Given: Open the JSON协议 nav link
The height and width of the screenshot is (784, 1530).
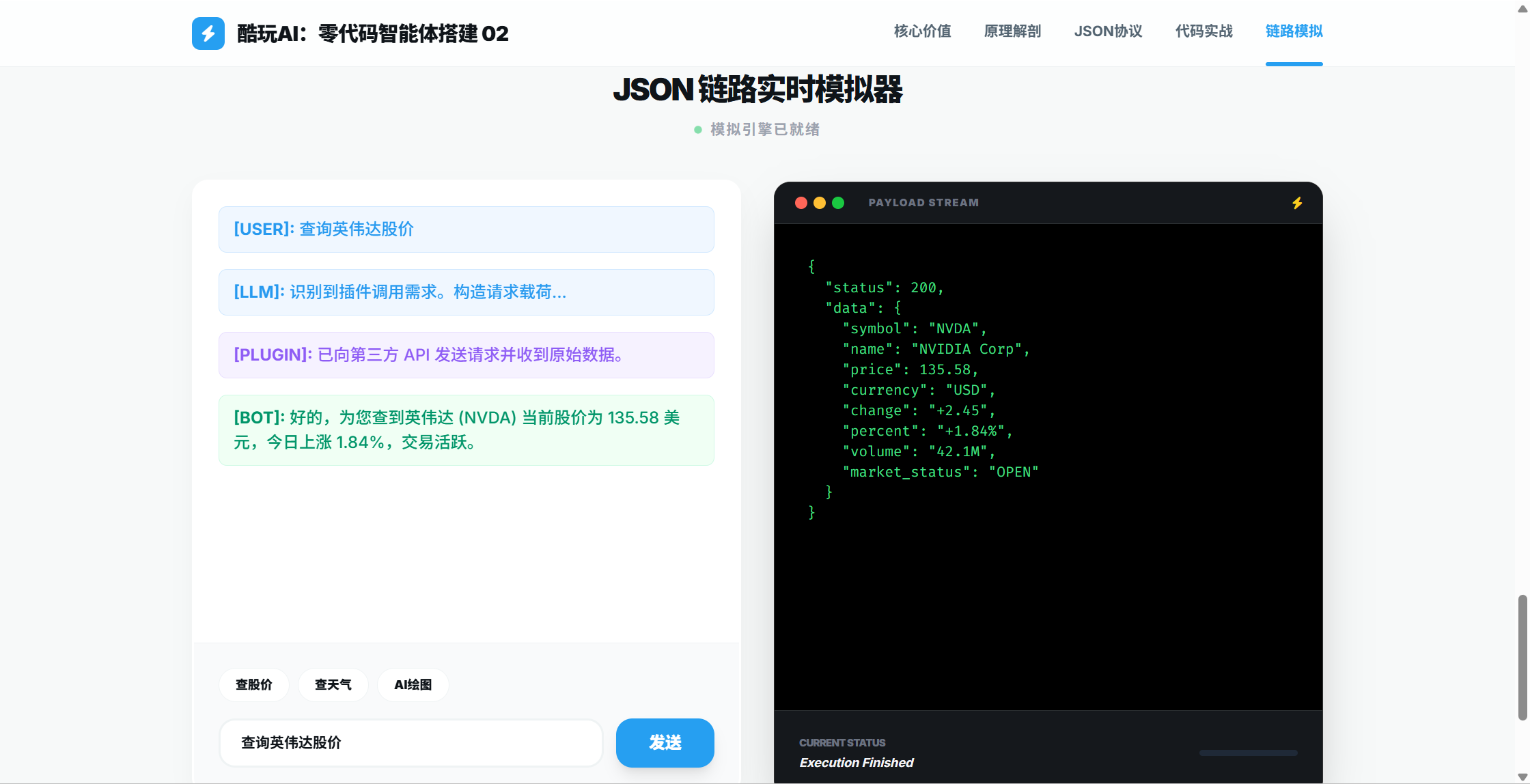Looking at the screenshot, I should pos(1108,31).
